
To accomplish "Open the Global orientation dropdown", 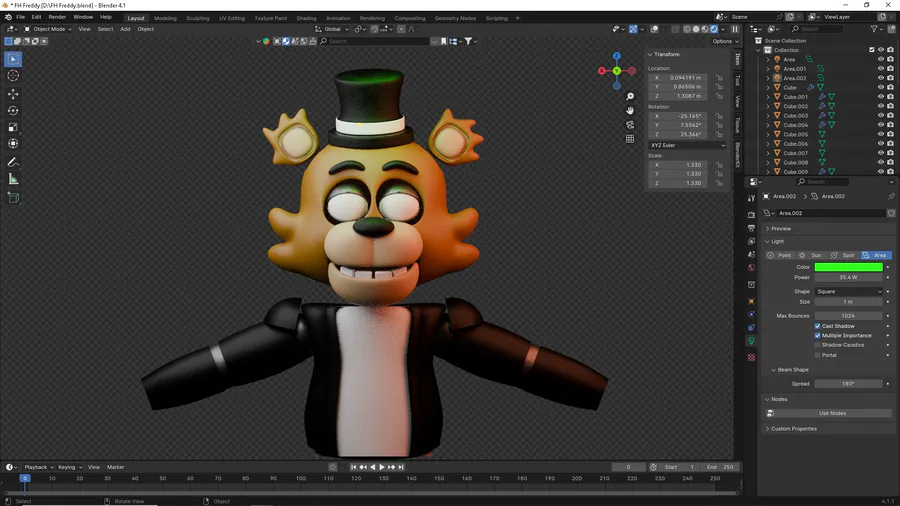I will click(332, 29).
